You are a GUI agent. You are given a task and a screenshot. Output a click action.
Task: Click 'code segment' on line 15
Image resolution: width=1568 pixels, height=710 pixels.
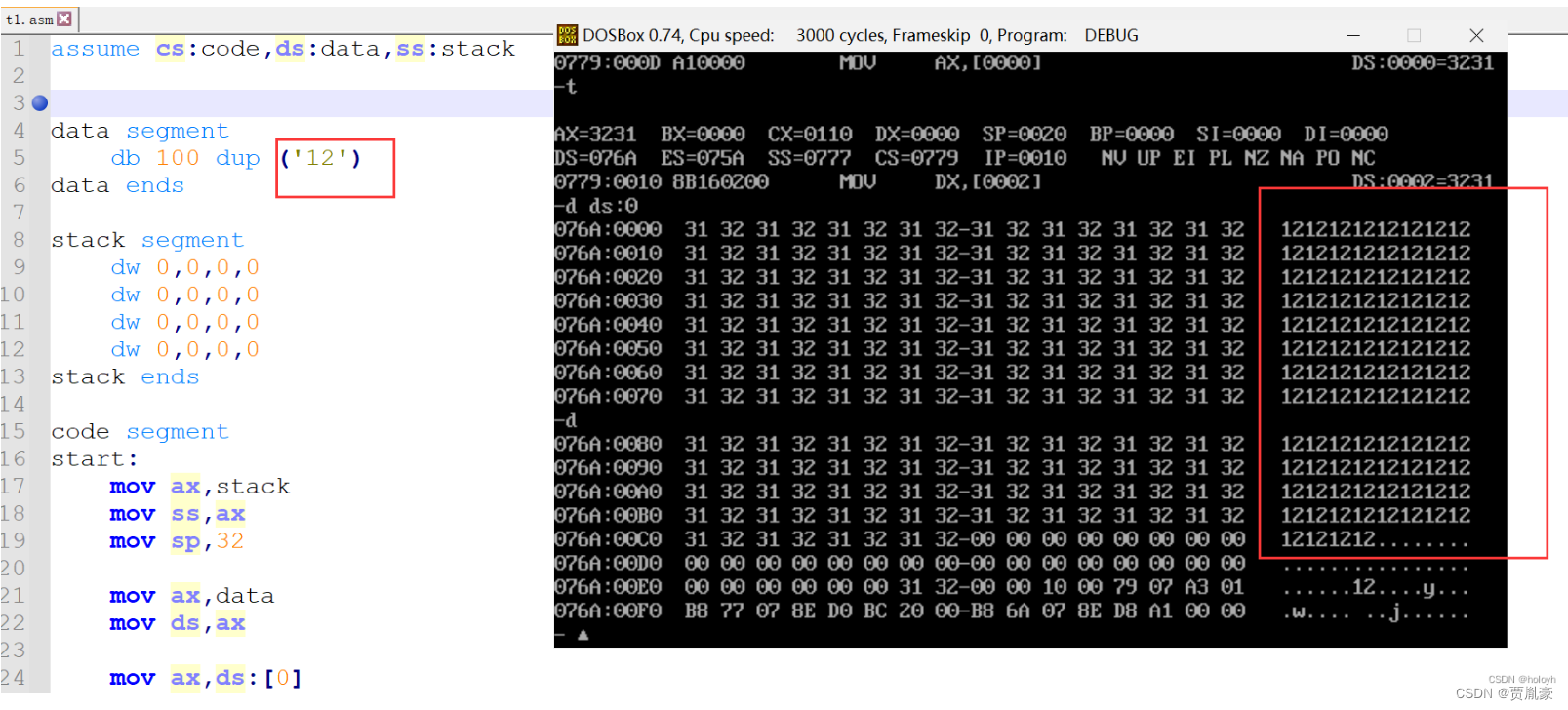[x=140, y=431]
